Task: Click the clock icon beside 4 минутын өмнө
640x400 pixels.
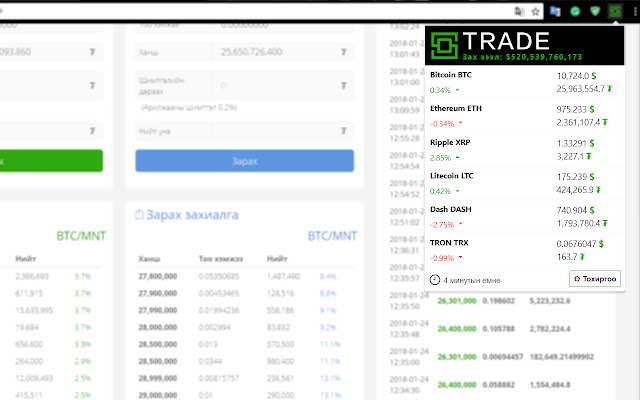Action: [435, 280]
